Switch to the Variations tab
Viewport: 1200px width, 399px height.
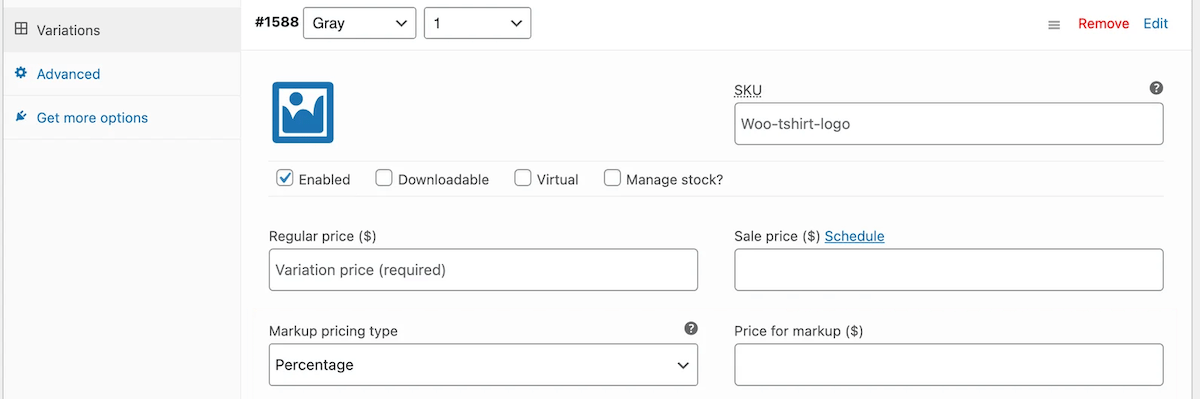click(x=121, y=30)
